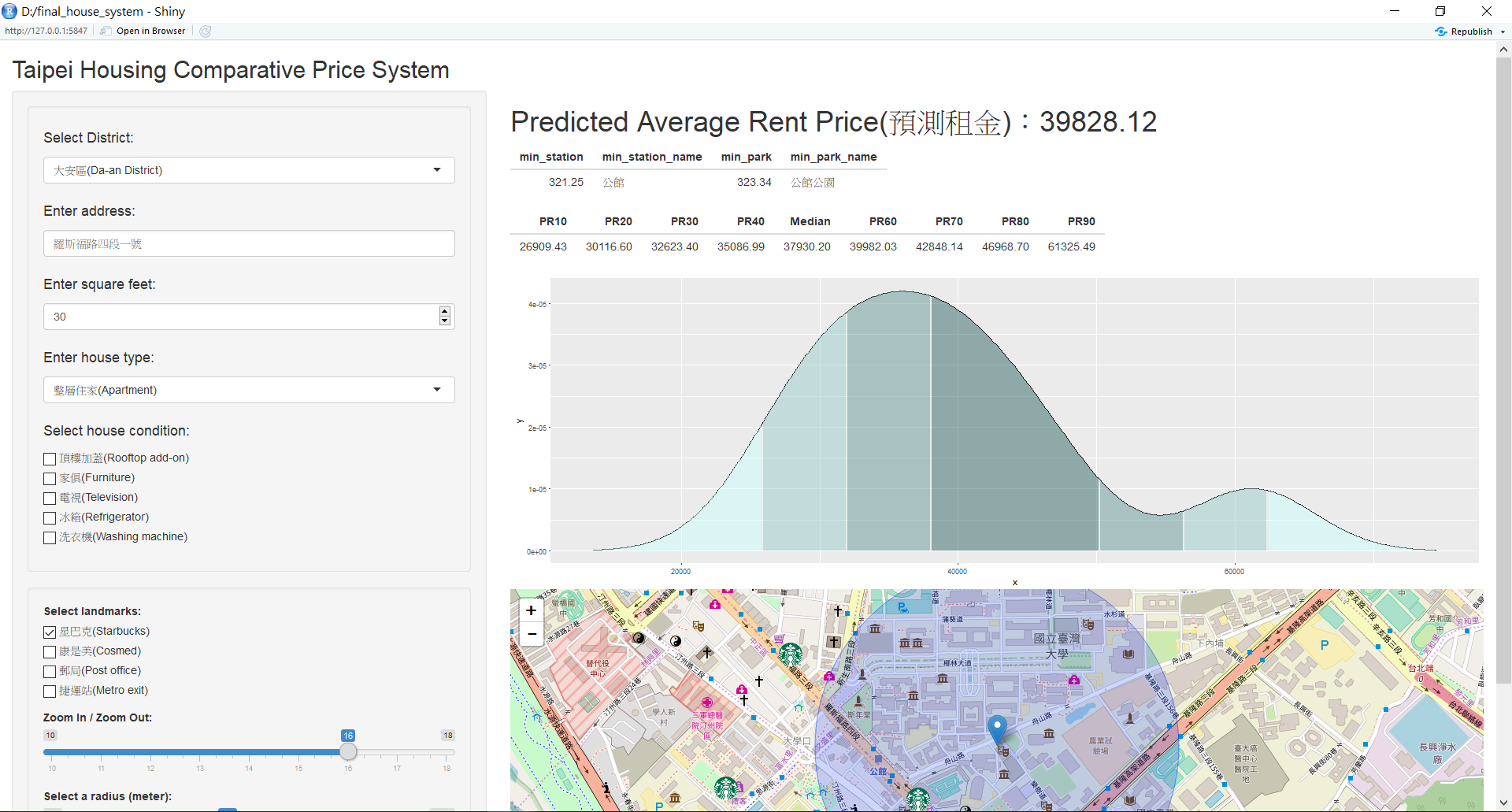Click the Zoom In / Zoom Out slider handle

[348, 751]
